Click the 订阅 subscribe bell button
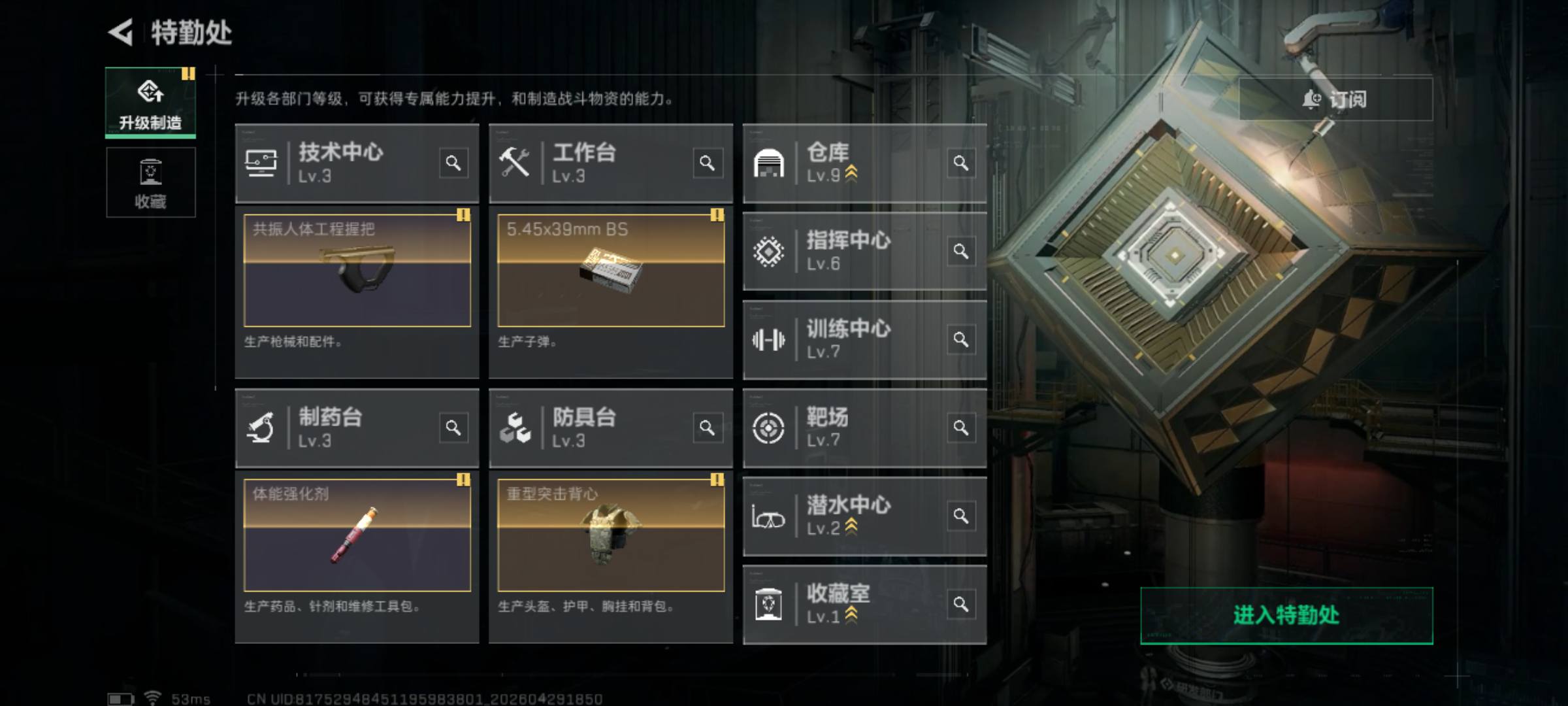1568x706 pixels. (1335, 99)
